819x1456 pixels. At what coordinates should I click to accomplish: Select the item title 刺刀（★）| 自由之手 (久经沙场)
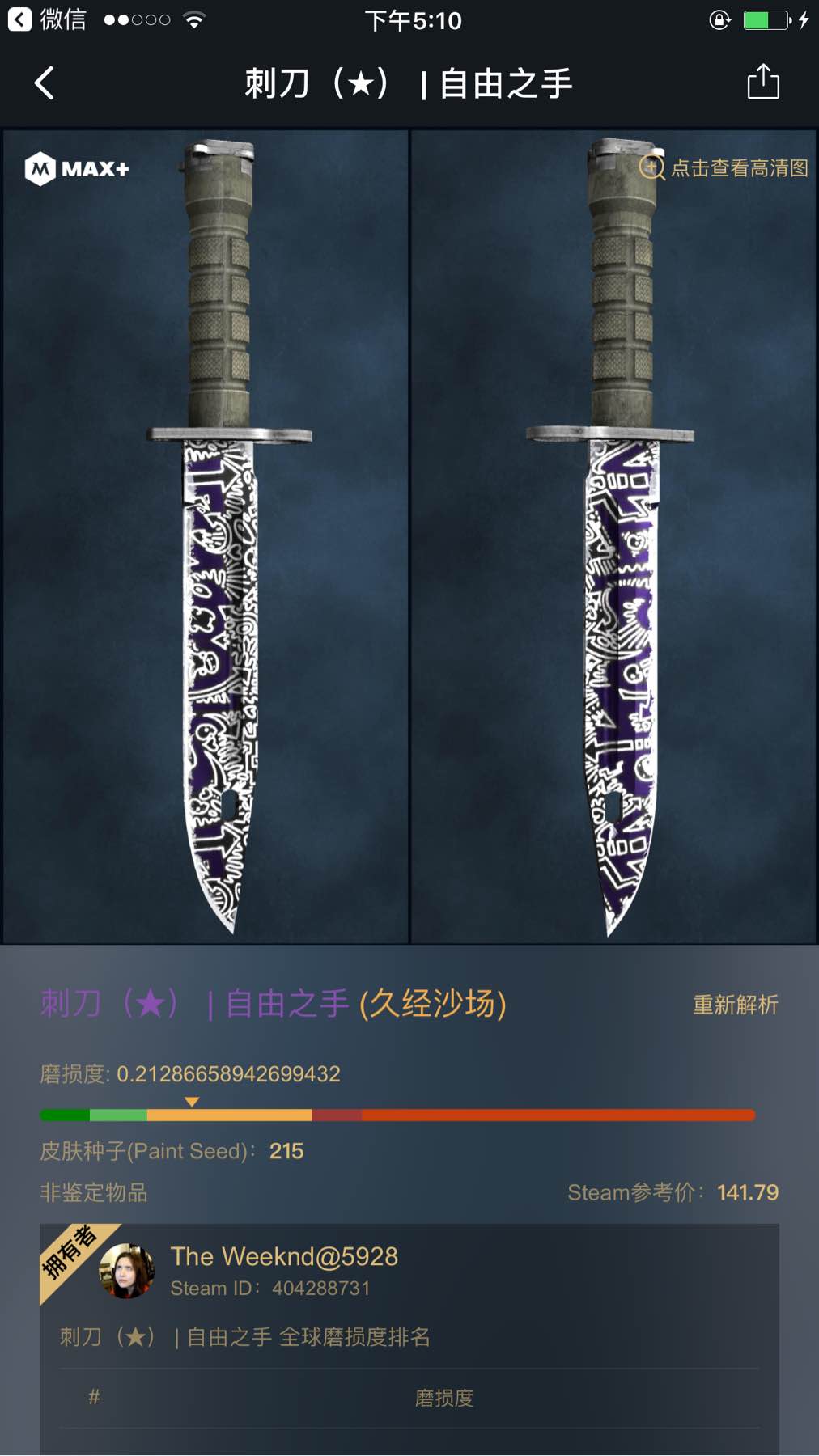(274, 1004)
